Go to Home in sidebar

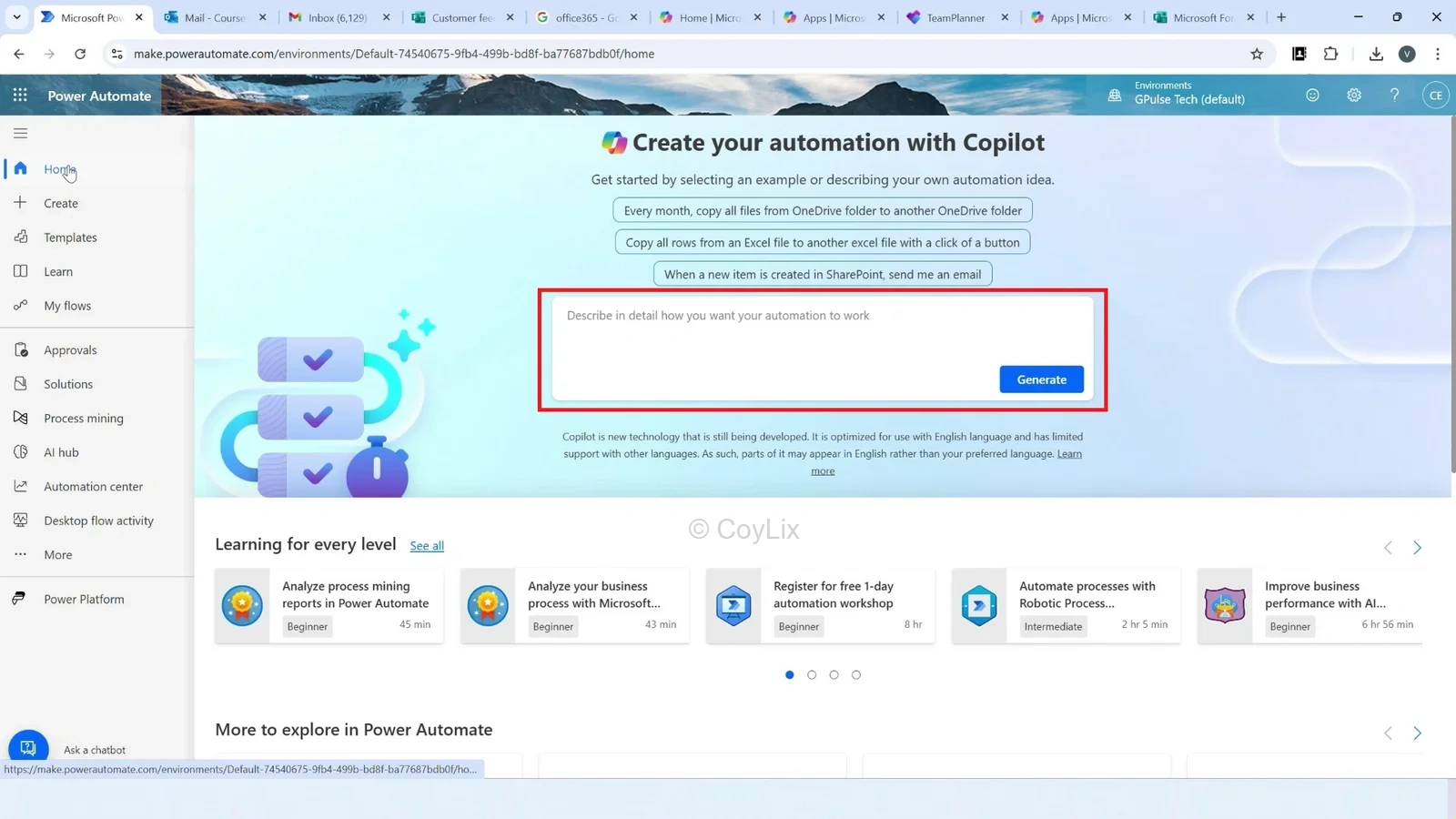click(x=60, y=169)
